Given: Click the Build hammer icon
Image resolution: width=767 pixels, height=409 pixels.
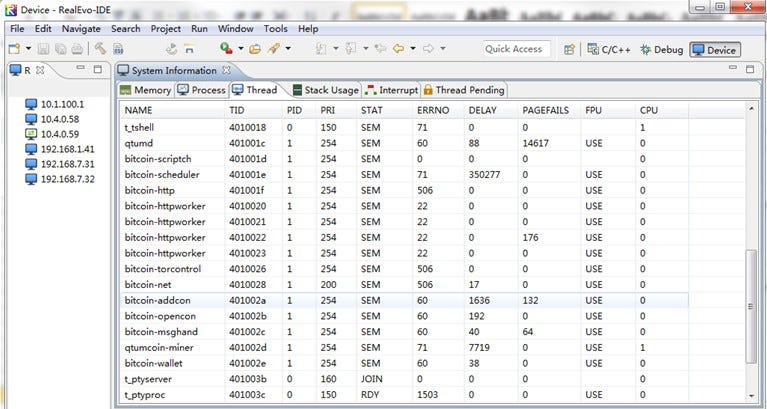Looking at the screenshot, I should (x=100, y=48).
